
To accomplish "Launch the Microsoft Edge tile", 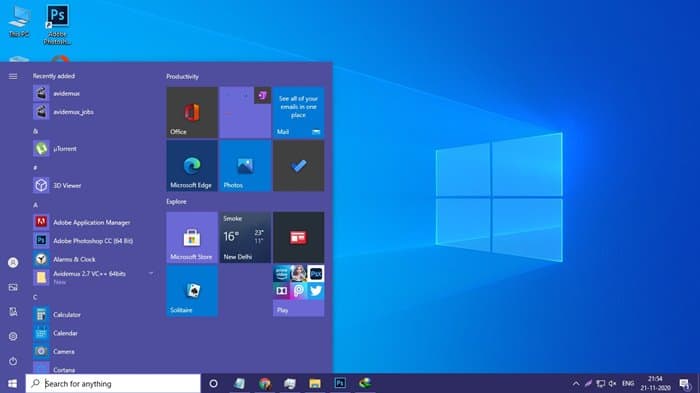I will (192, 166).
